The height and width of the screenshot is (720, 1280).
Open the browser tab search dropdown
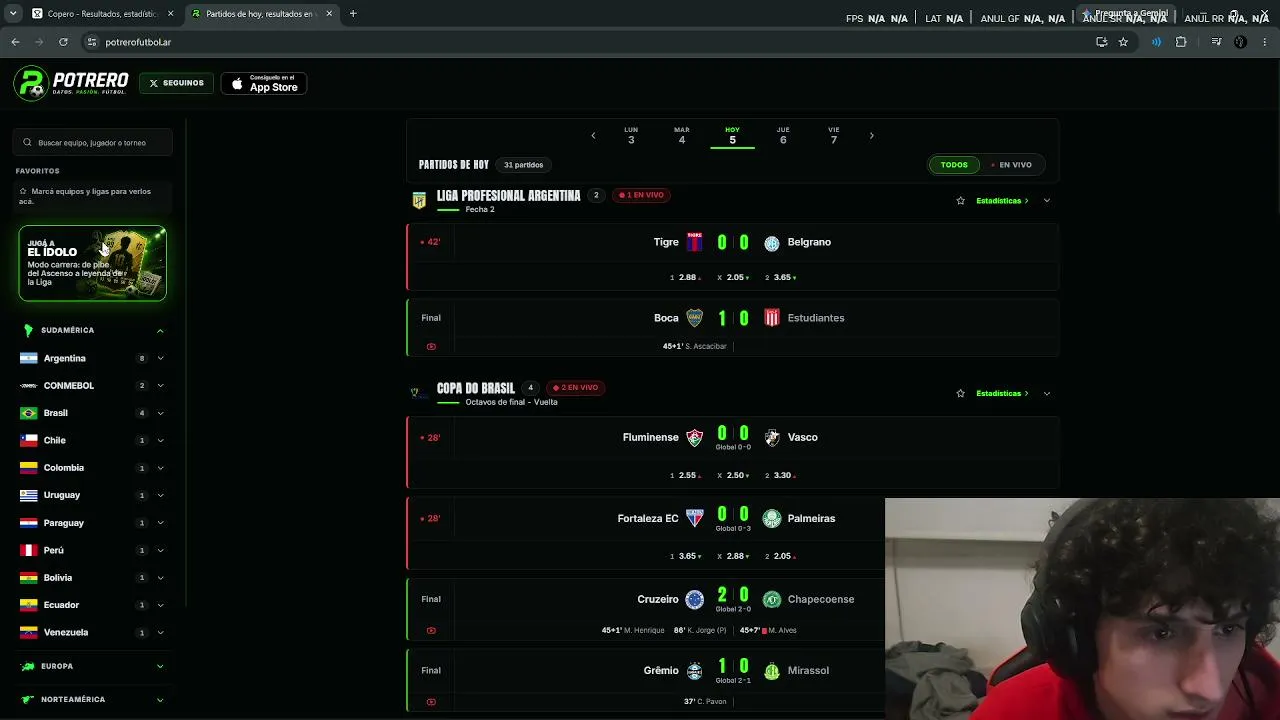tap(13, 14)
